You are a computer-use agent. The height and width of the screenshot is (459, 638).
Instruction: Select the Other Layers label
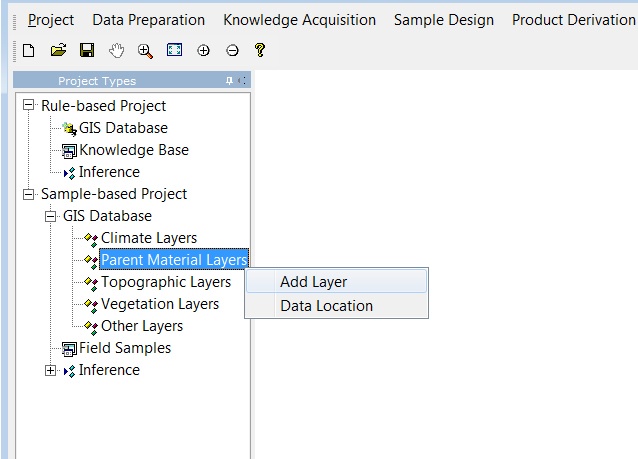click(x=142, y=326)
